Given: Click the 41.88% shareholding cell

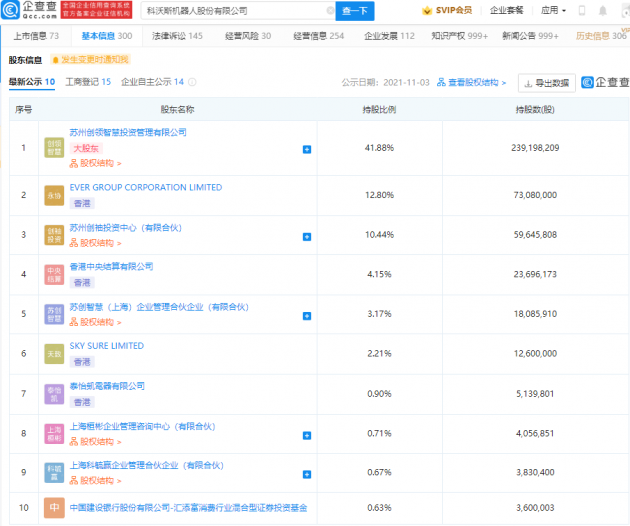Looking at the screenshot, I should (x=379, y=148).
